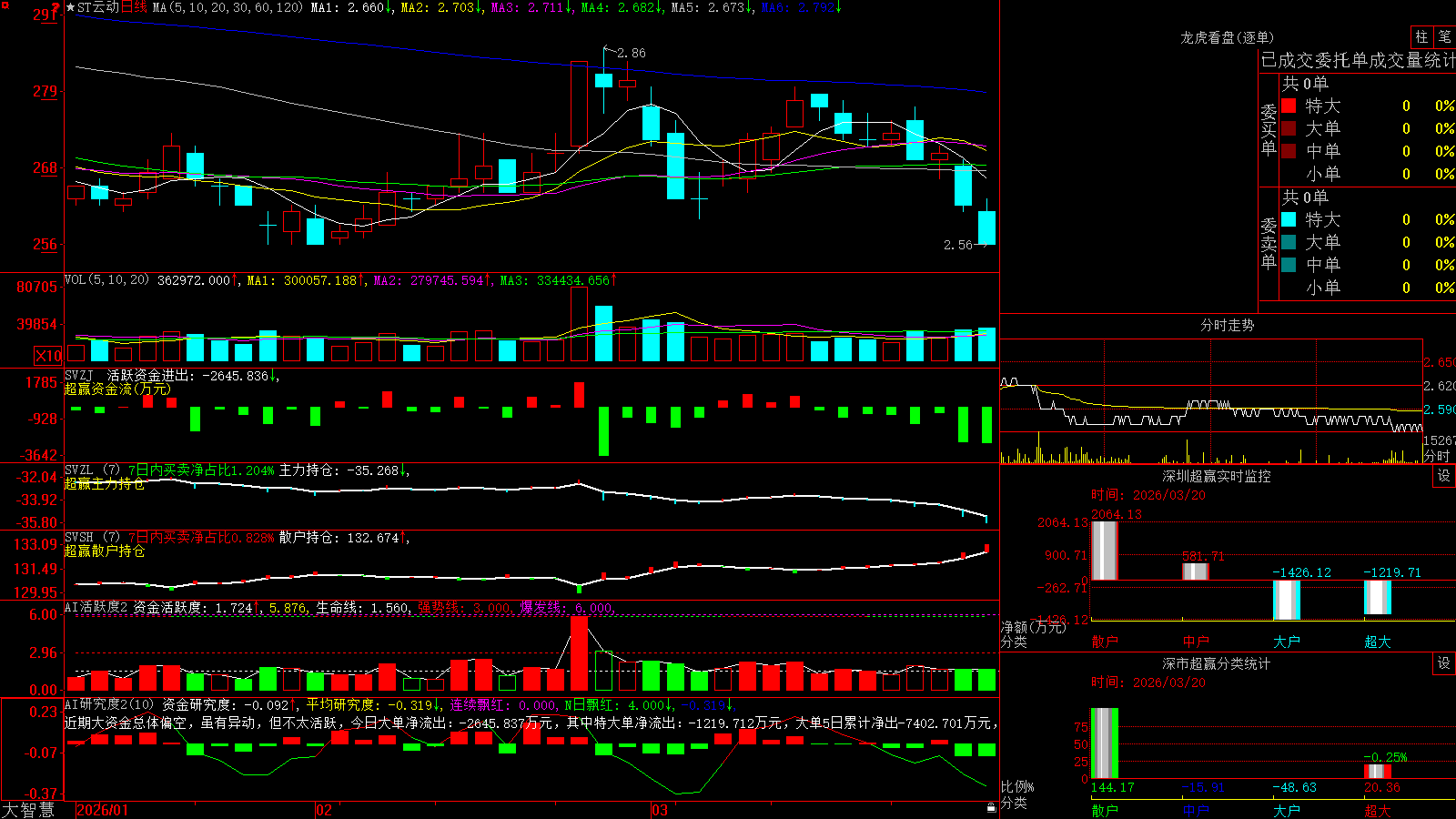Image resolution: width=1456 pixels, height=819 pixels.
Task: Click the 委买单 section label
Action: 1269,129
